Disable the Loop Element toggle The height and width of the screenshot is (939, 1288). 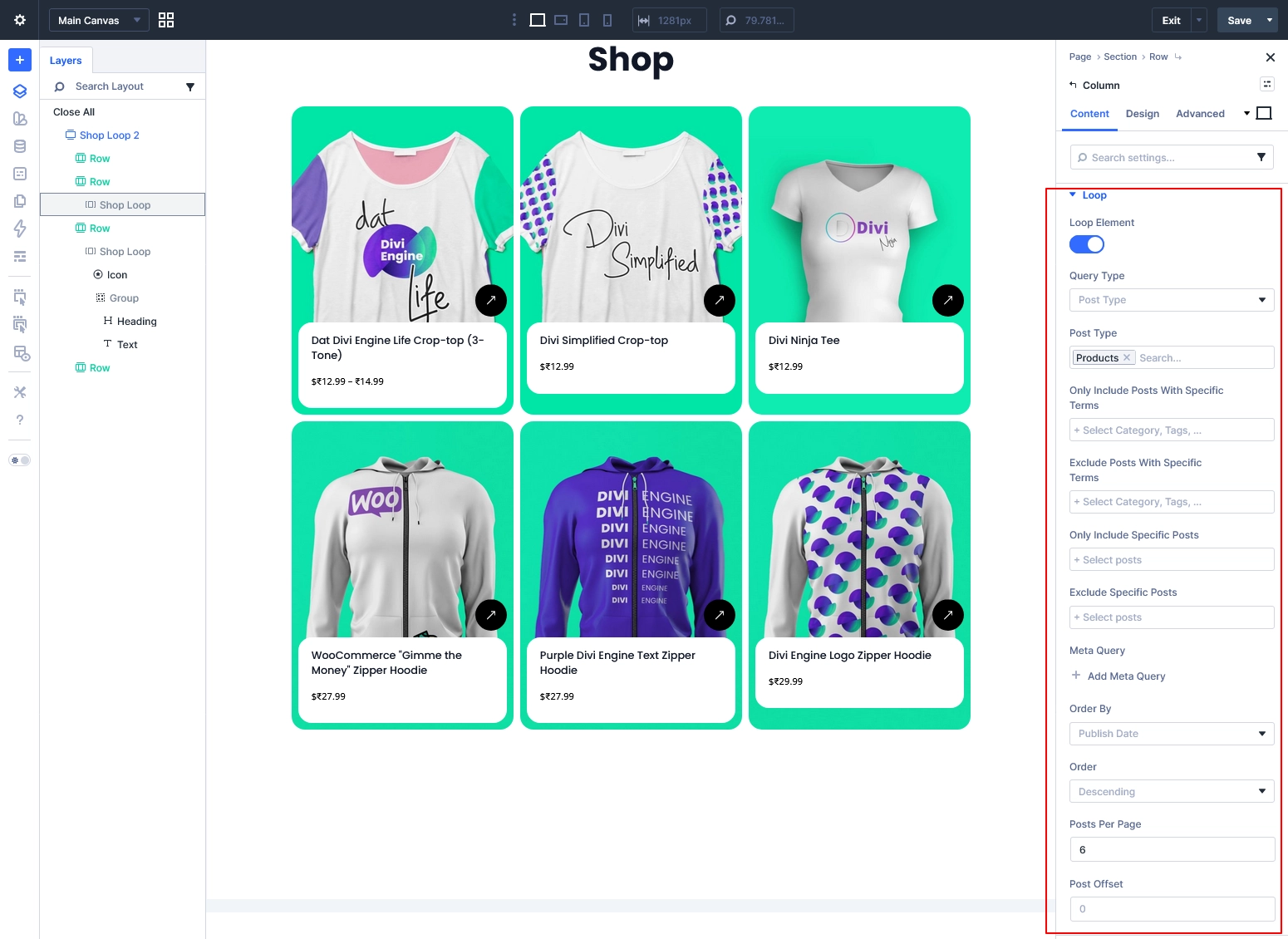(1087, 243)
